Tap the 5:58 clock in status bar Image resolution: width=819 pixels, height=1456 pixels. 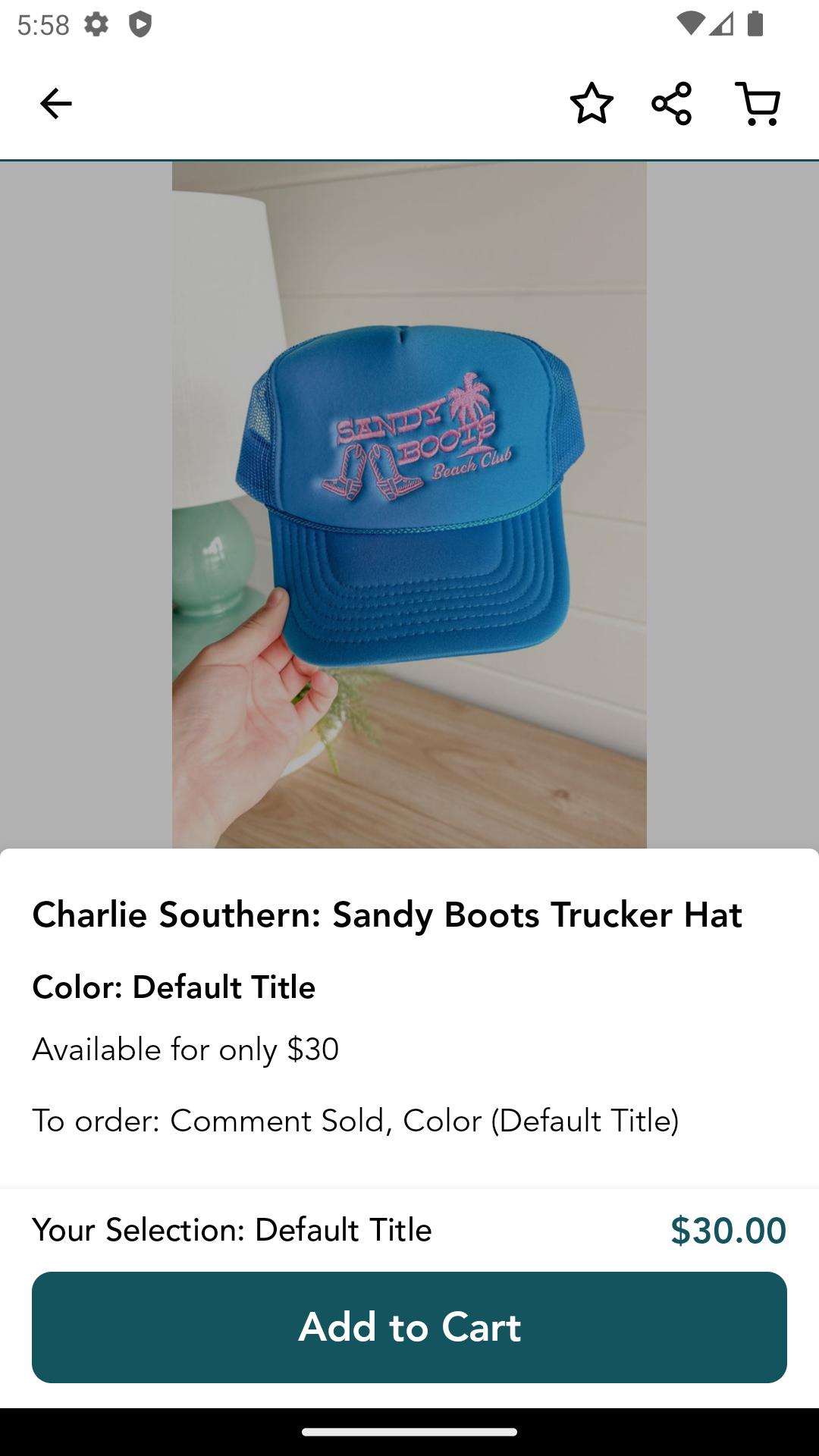[43, 26]
